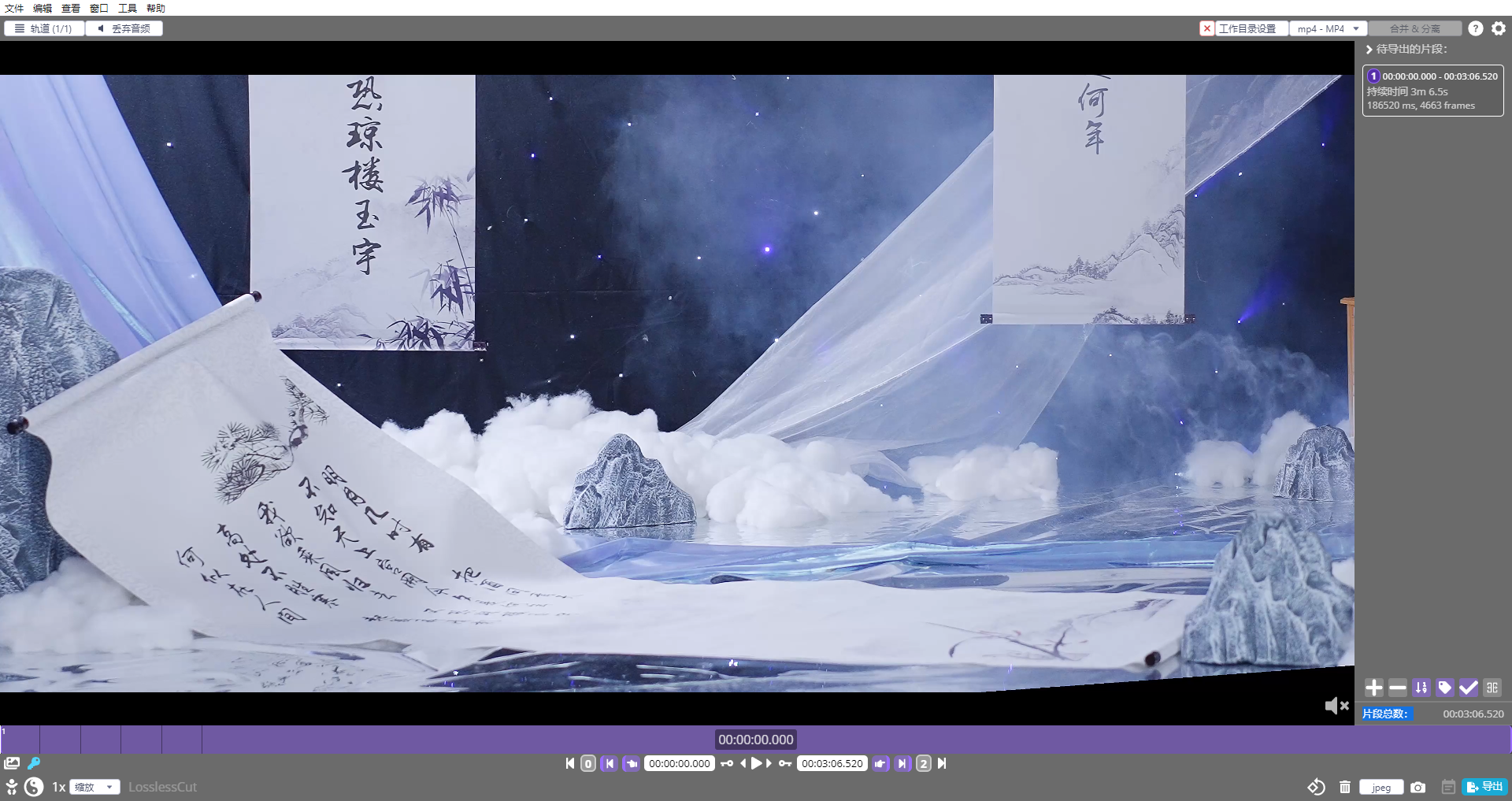This screenshot has width=1512, height=801.
Task: Seek to next keyframe key icon
Action: coord(785,763)
